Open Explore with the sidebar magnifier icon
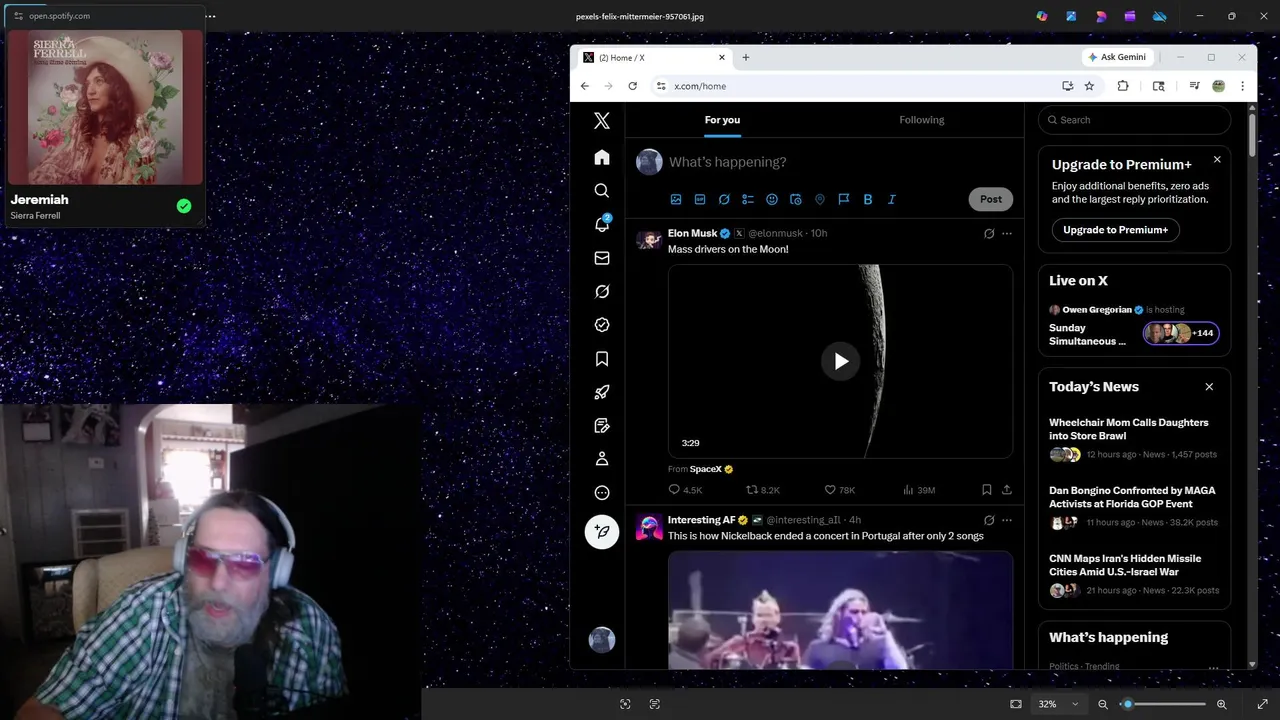 (601, 190)
